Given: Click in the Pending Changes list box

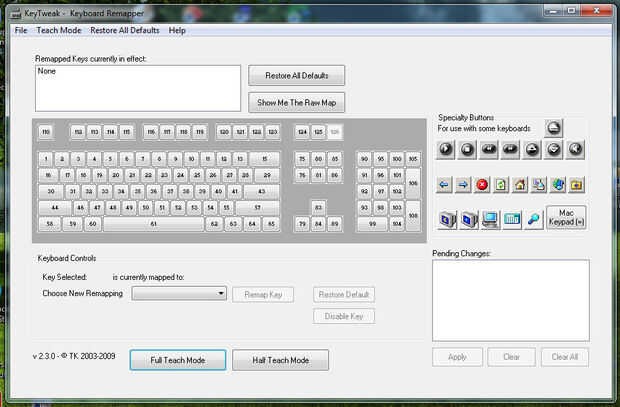Looking at the screenshot, I should click(x=511, y=300).
